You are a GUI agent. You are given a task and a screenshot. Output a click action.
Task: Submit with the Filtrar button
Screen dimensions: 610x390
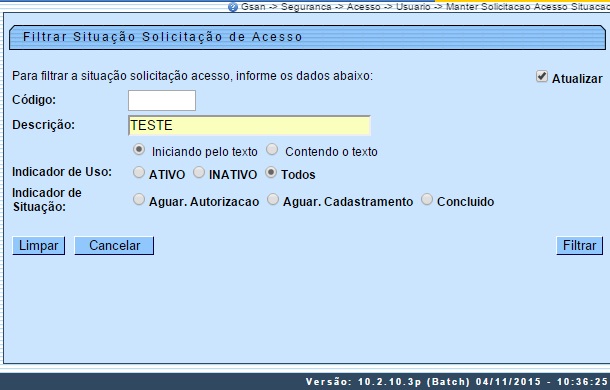[x=580, y=246]
